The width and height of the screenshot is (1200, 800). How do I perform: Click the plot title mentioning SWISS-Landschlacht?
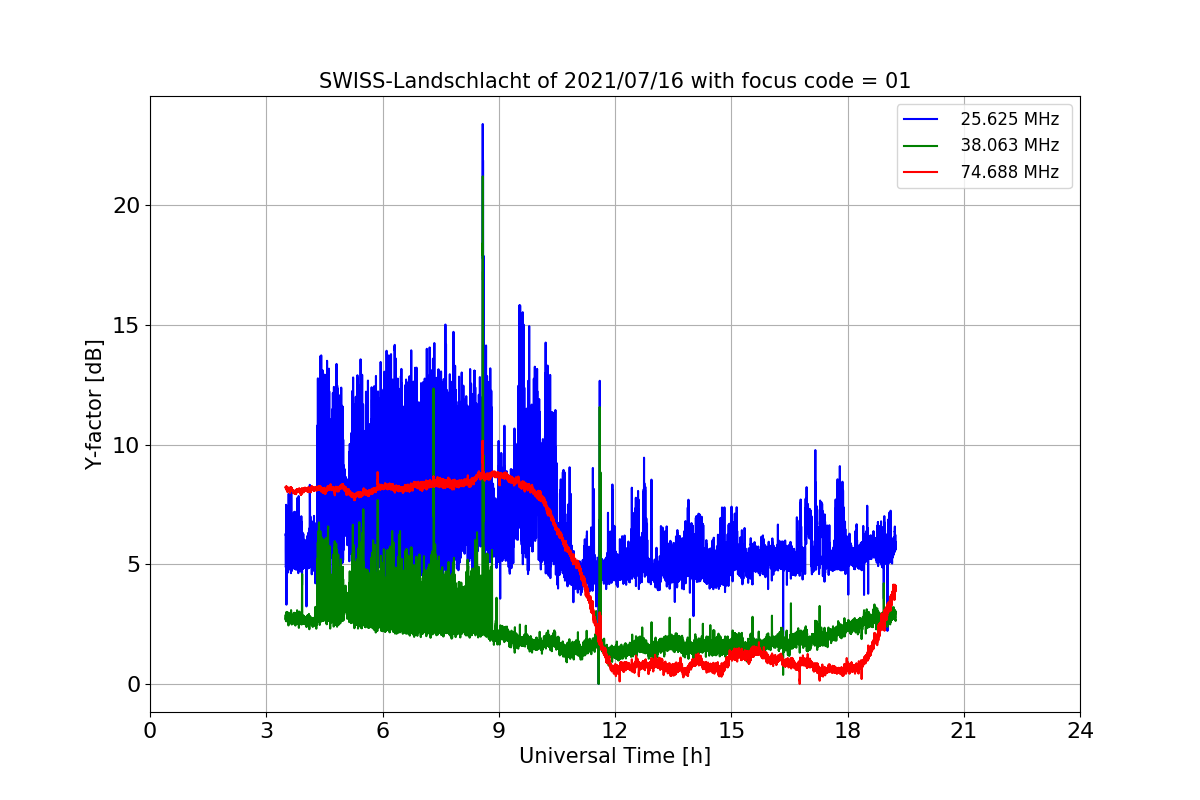coord(615,81)
